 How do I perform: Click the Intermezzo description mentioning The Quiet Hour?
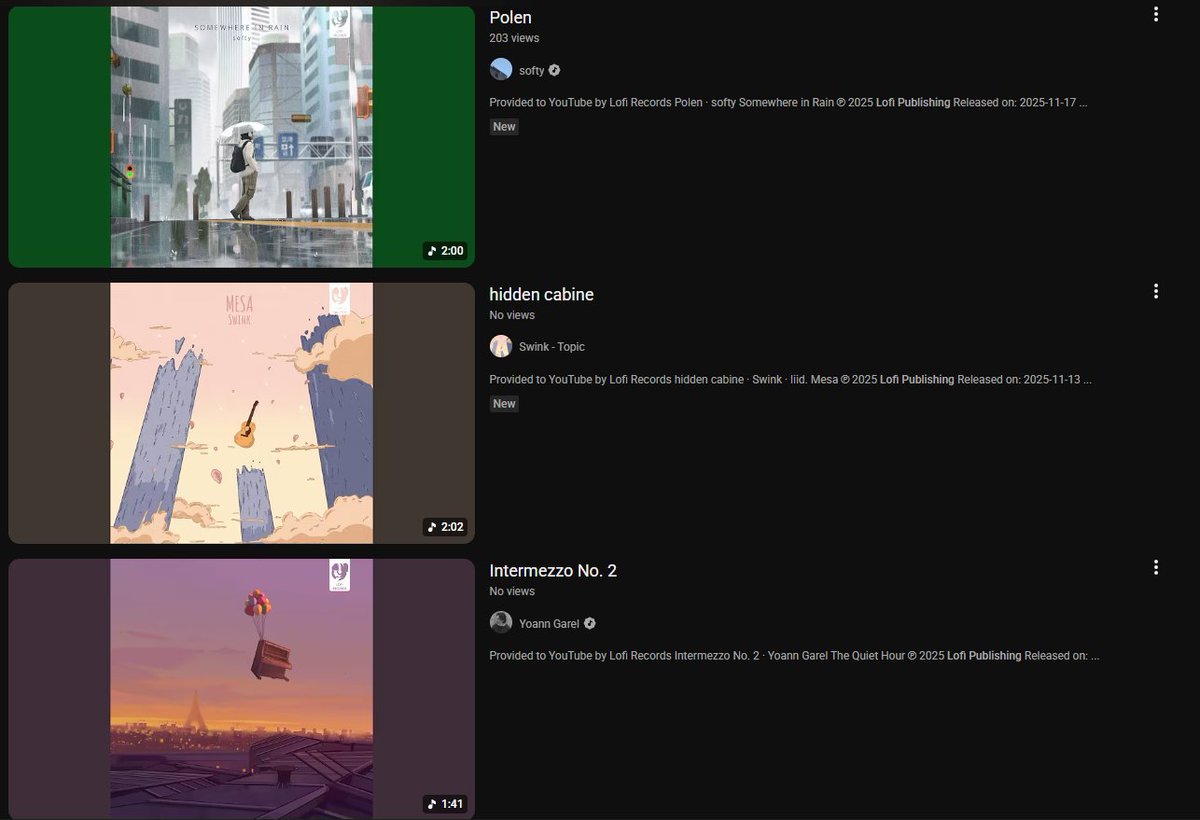[x=794, y=656]
